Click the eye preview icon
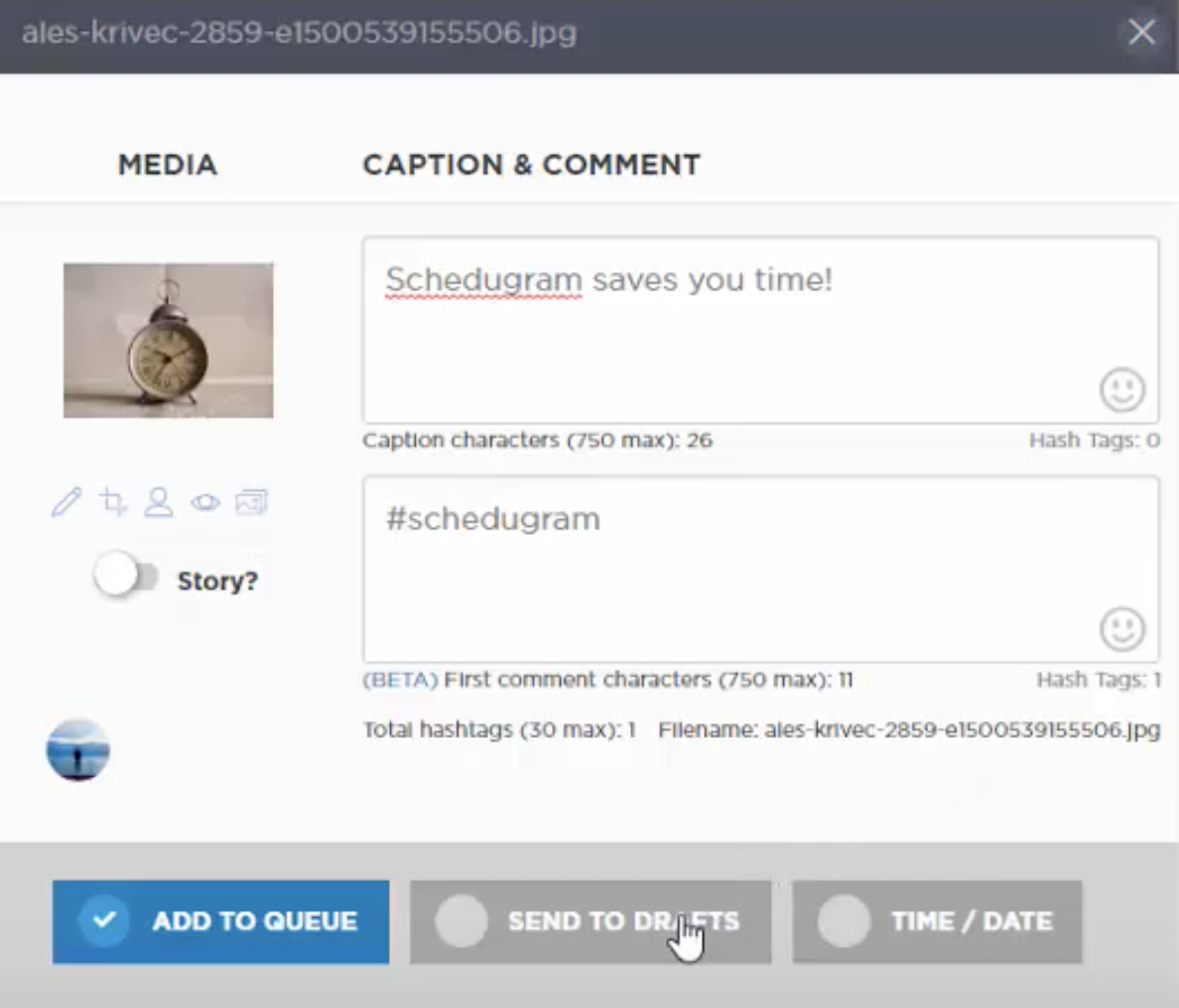The height and width of the screenshot is (1008, 1179). pyautogui.click(x=205, y=502)
